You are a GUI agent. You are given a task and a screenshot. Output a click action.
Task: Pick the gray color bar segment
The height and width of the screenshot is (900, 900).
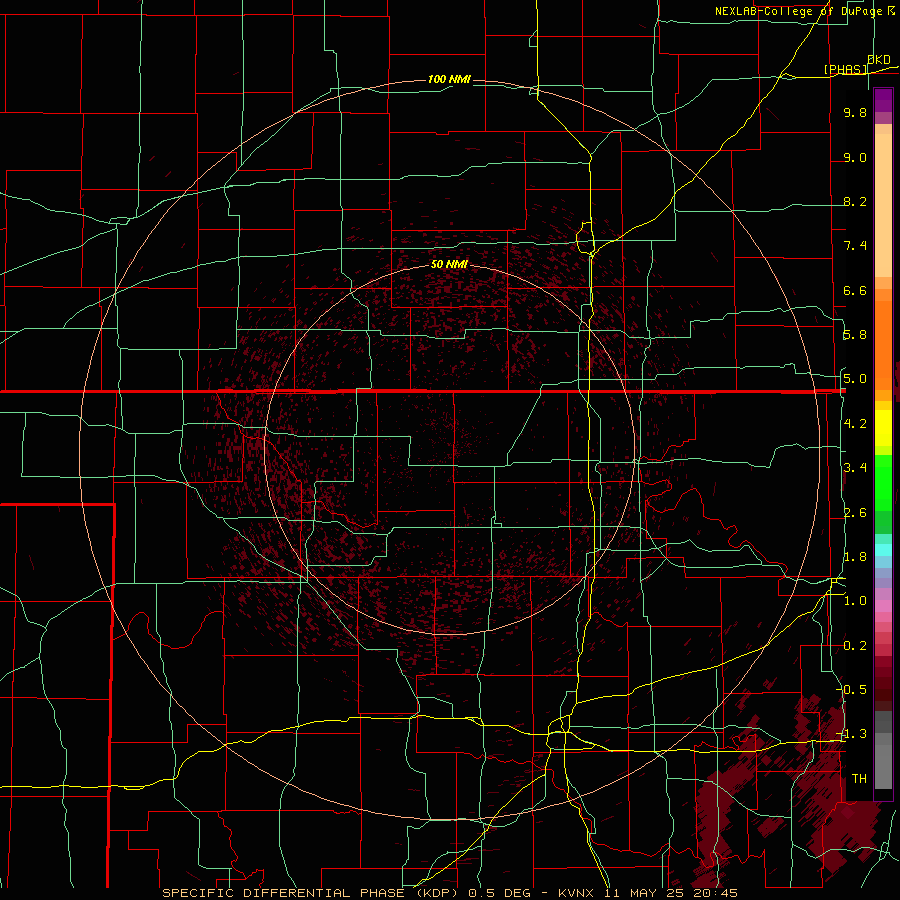[x=883, y=766]
